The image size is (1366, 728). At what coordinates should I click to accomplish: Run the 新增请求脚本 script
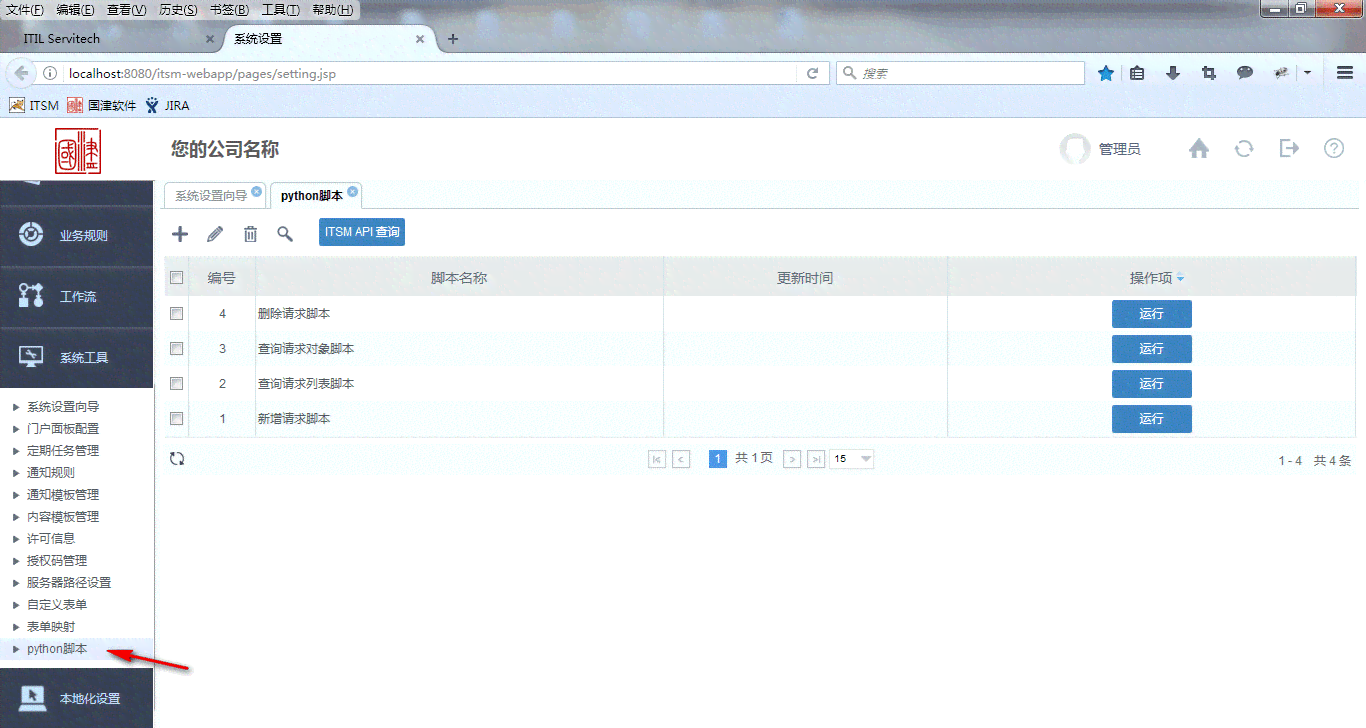[x=1152, y=419]
